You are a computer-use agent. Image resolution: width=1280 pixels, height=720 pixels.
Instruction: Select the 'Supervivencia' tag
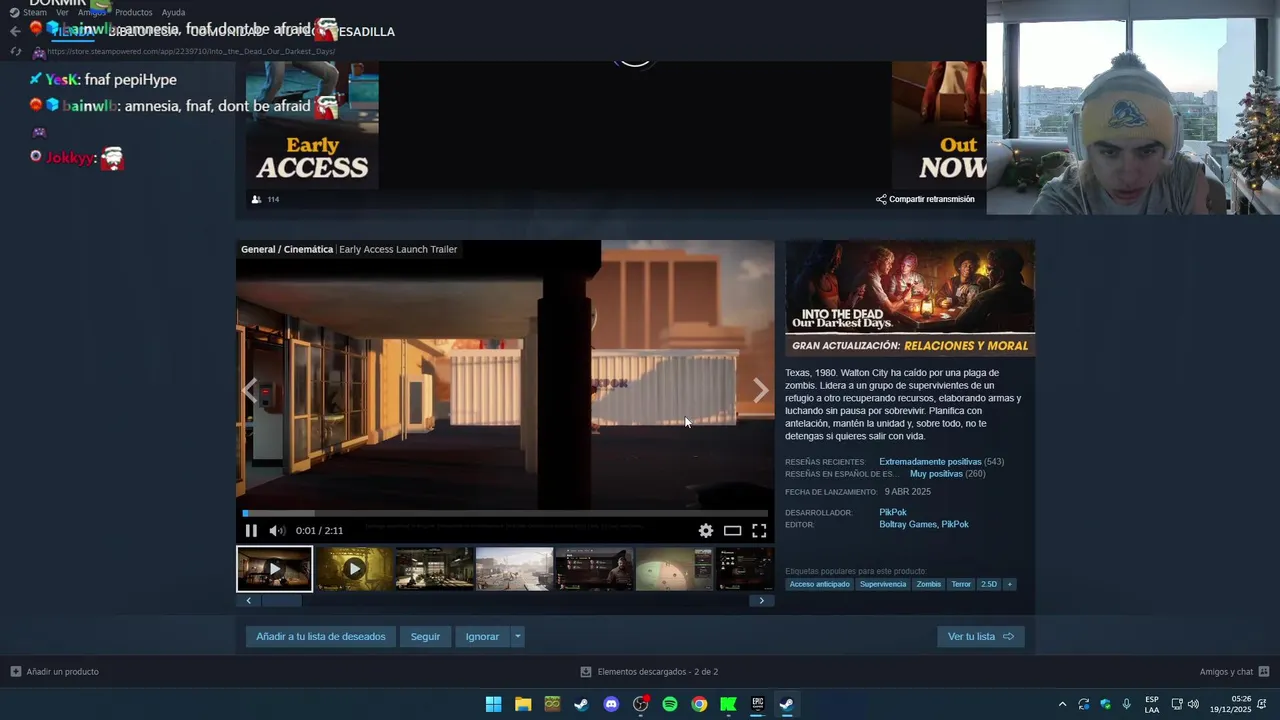tap(883, 584)
